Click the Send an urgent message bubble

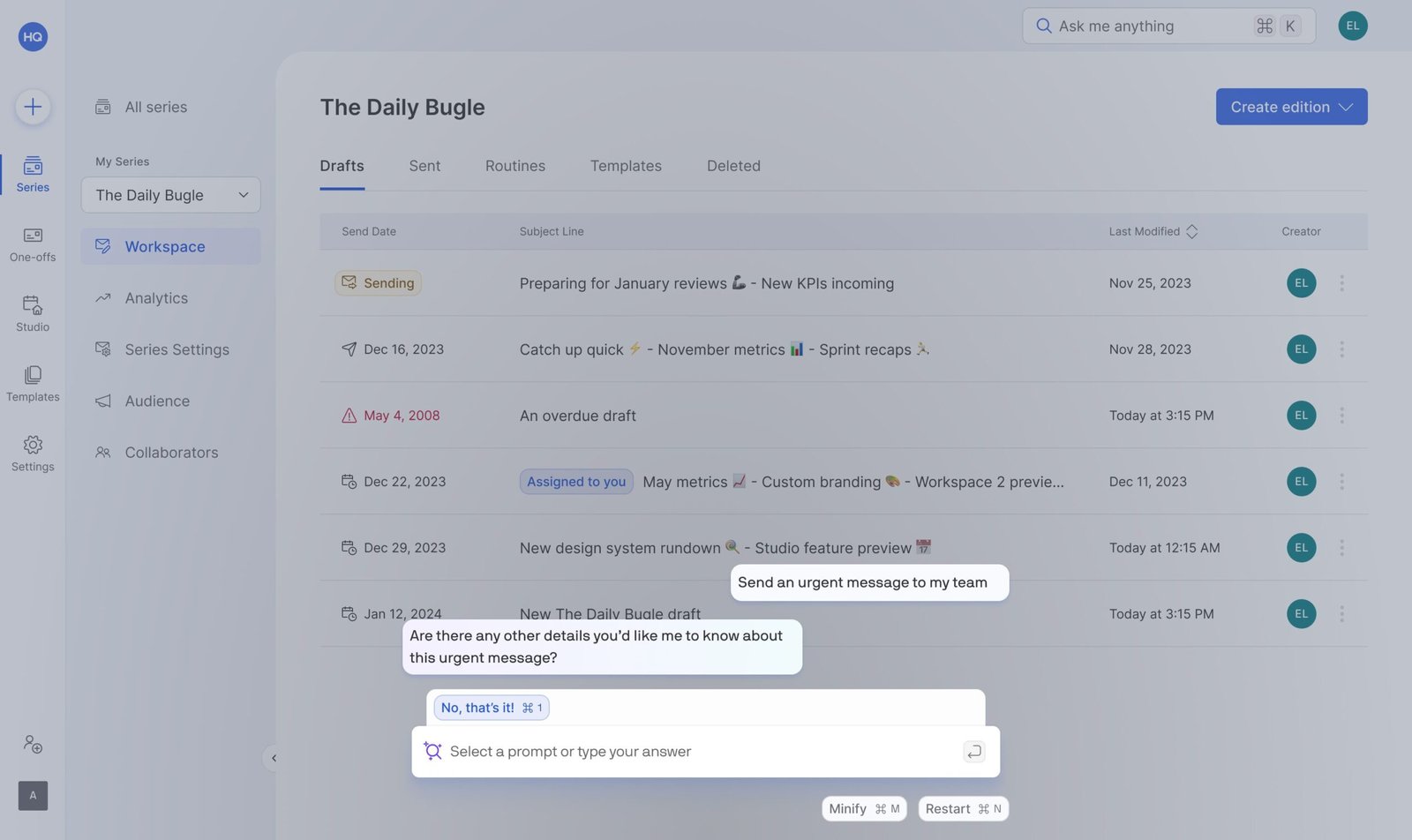coord(869,582)
